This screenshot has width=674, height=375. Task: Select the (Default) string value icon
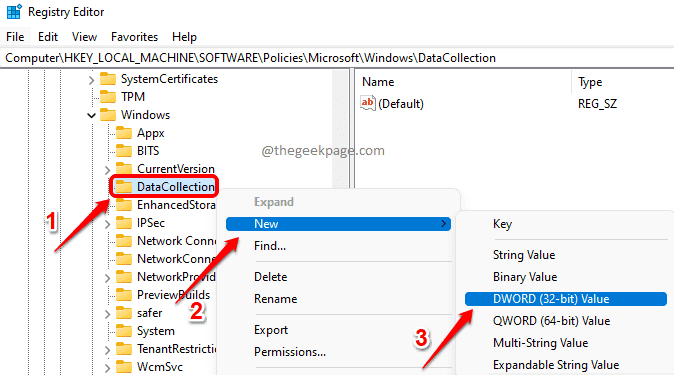click(x=368, y=103)
